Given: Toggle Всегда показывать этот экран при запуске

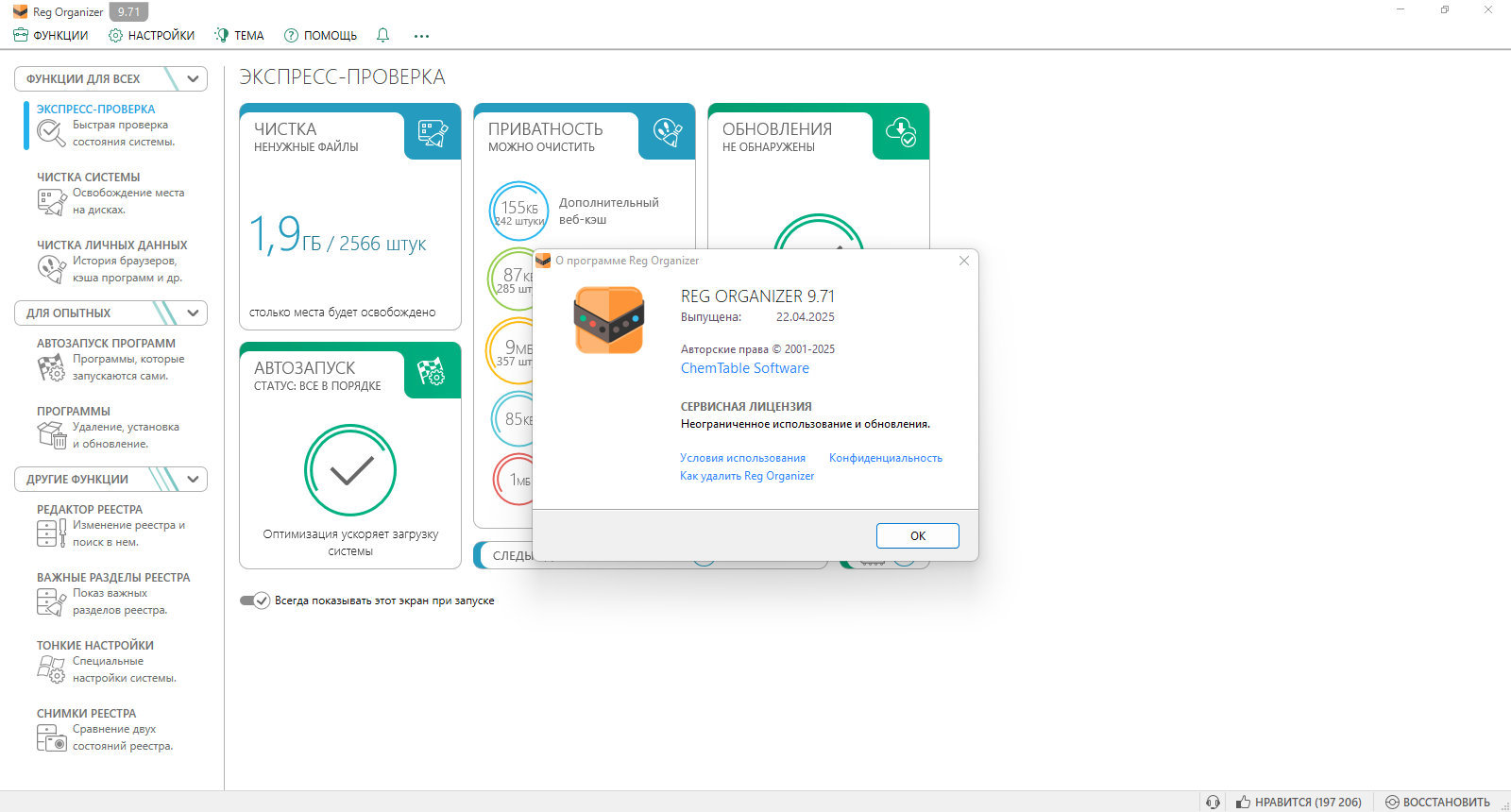Looking at the screenshot, I should tap(255, 601).
